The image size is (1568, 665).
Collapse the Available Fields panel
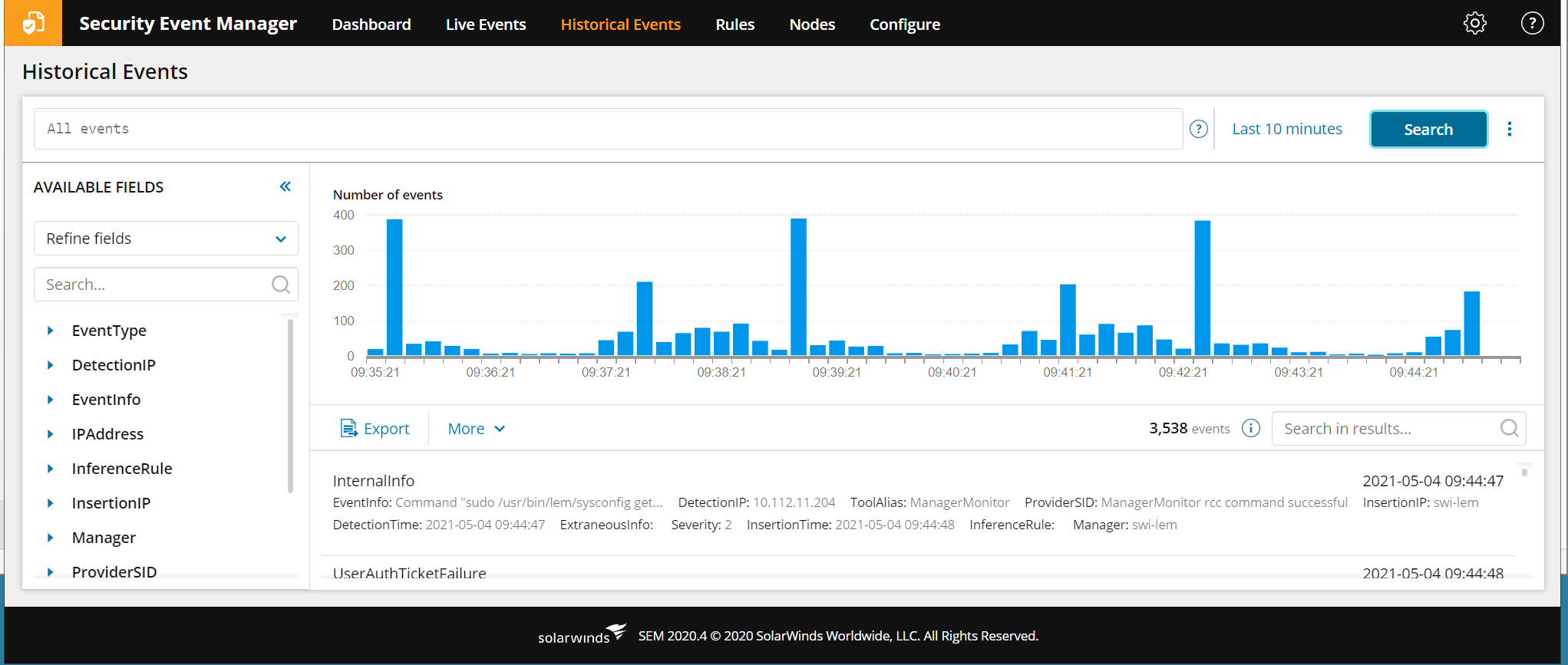pyautogui.click(x=286, y=186)
